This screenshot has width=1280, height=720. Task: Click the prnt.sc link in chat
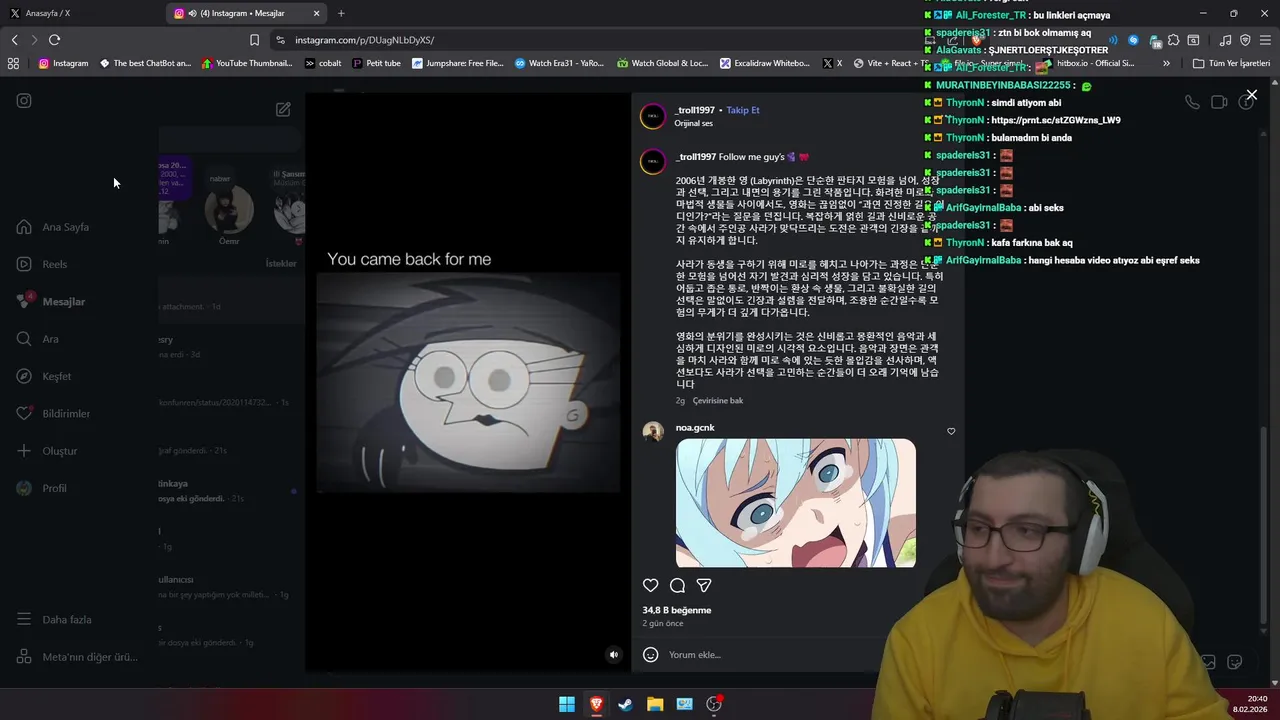pyautogui.click(x=1056, y=120)
